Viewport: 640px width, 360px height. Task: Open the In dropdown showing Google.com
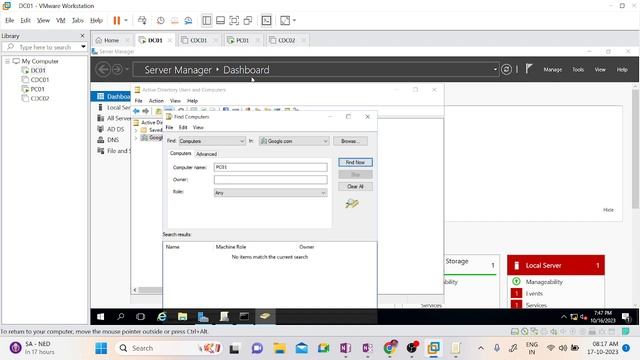[x=294, y=141]
